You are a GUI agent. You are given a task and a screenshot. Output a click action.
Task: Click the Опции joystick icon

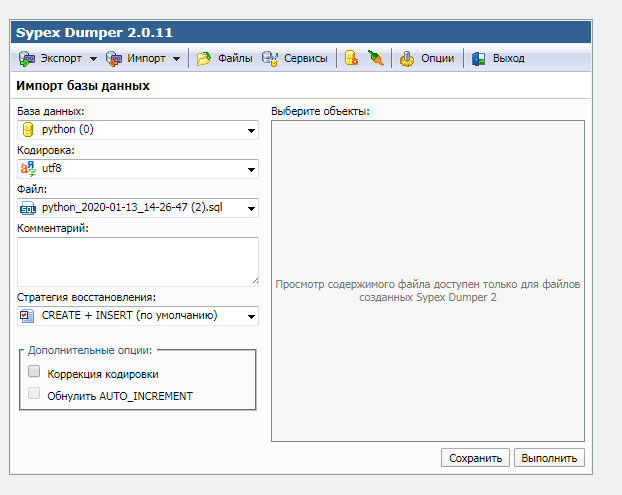point(407,59)
